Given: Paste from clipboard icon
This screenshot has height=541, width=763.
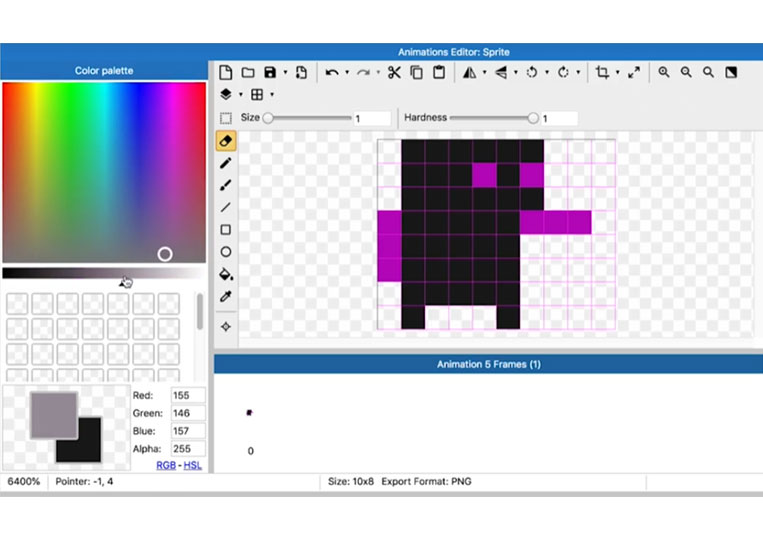Looking at the screenshot, I should [x=439, y=72].
